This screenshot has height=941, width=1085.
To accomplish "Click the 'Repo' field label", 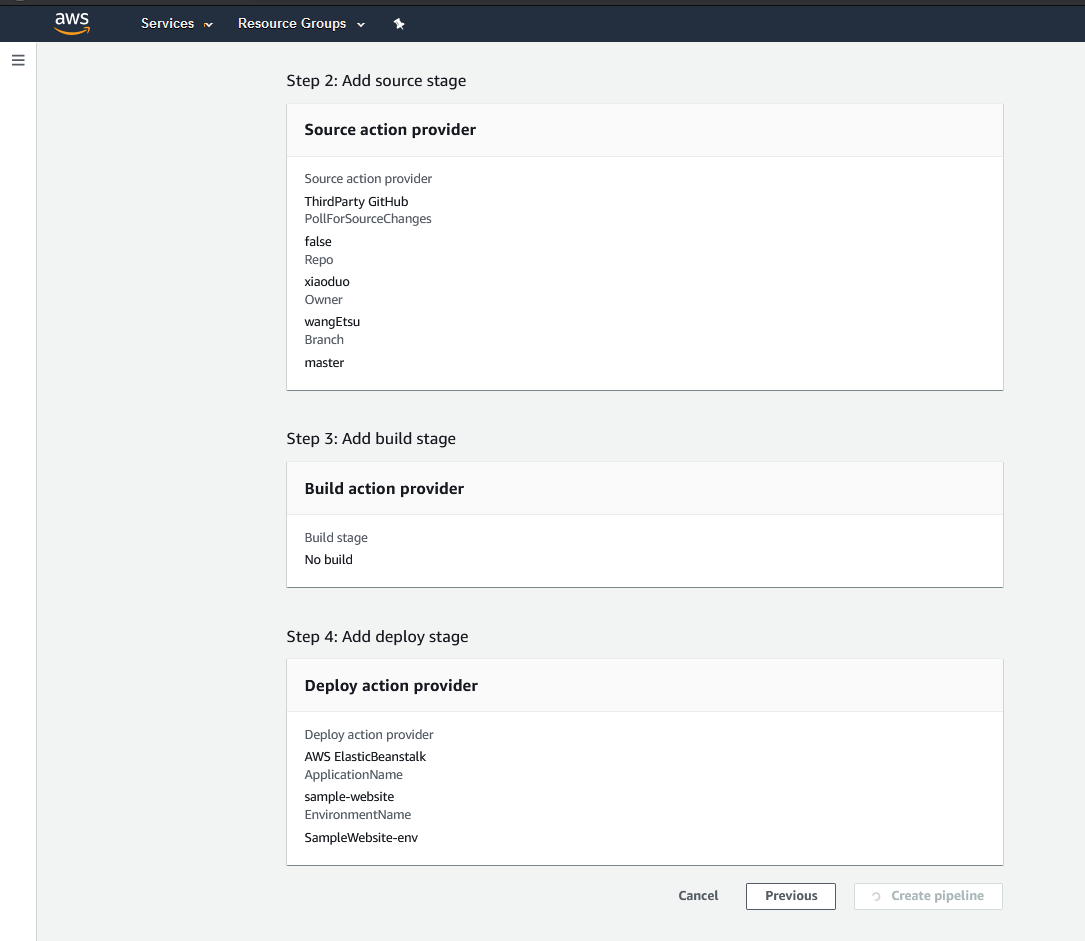I will tap(319, 259).
